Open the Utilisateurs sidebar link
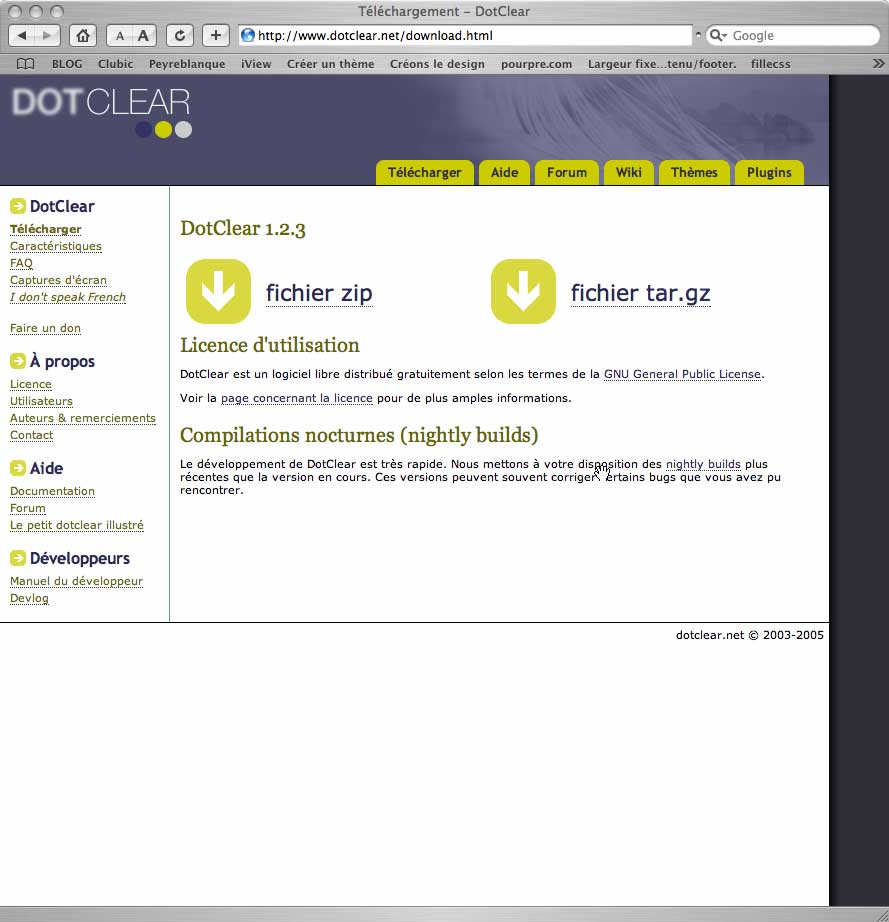This screenshot has width=889, height=922. 41,402
